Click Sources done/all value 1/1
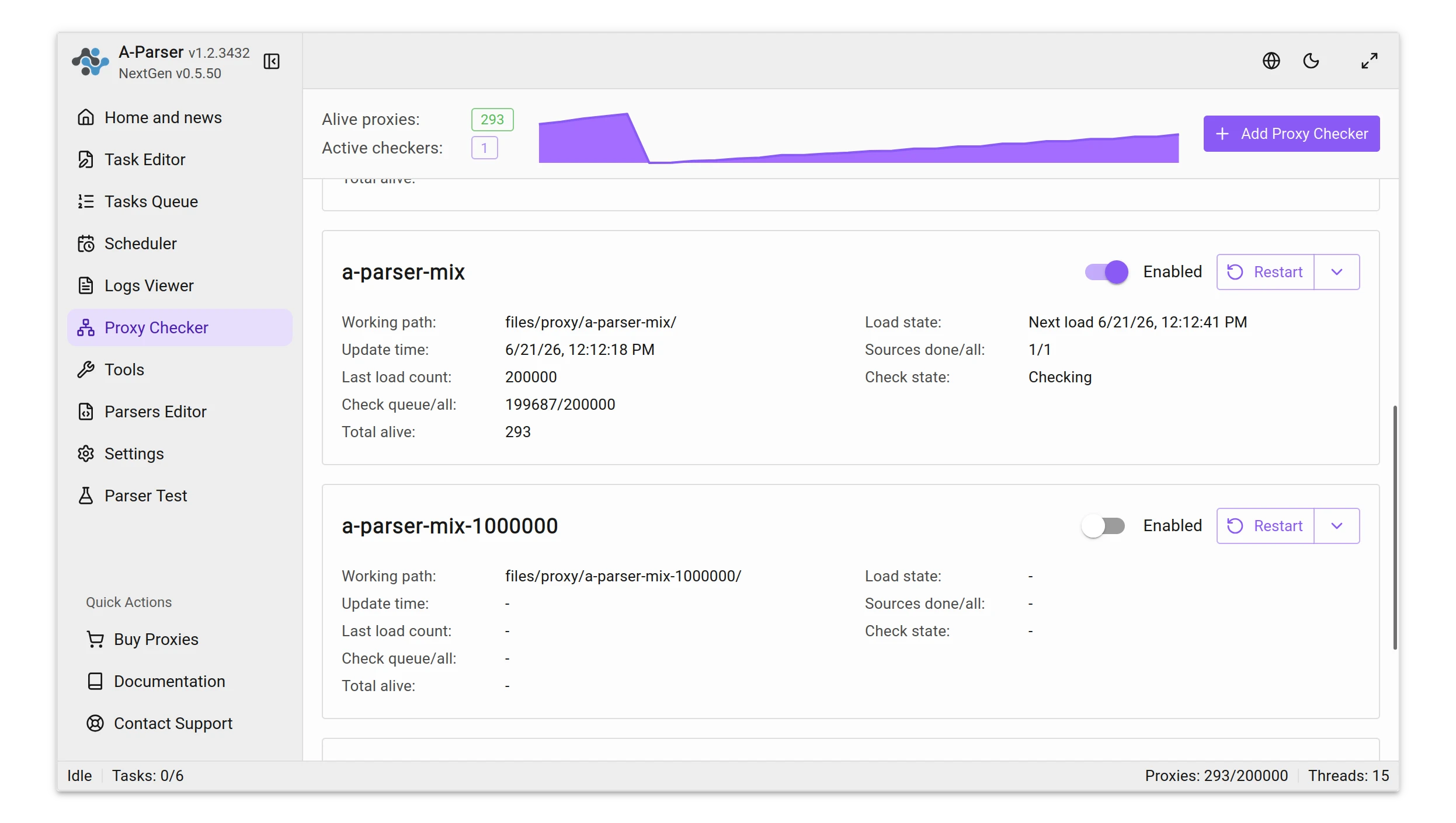The height and width of the screenshot is (823, 1456). click(x=1040, y=350)
